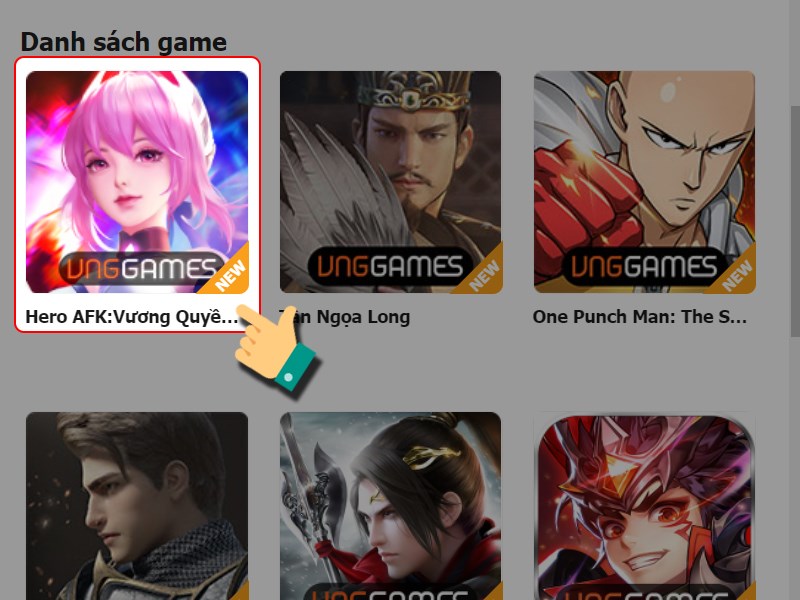
Task: Choose the game icon showing man in chainmail scarf
Action: coord(137,506)
